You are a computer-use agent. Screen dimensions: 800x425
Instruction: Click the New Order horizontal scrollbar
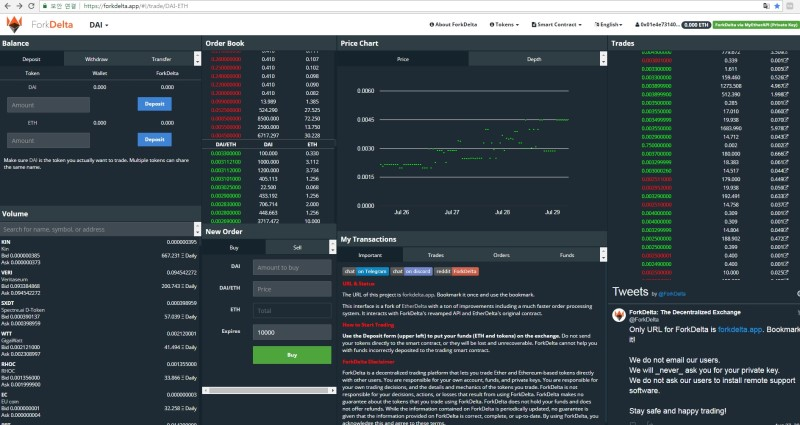pyautogui.click(x=269, y=390)
